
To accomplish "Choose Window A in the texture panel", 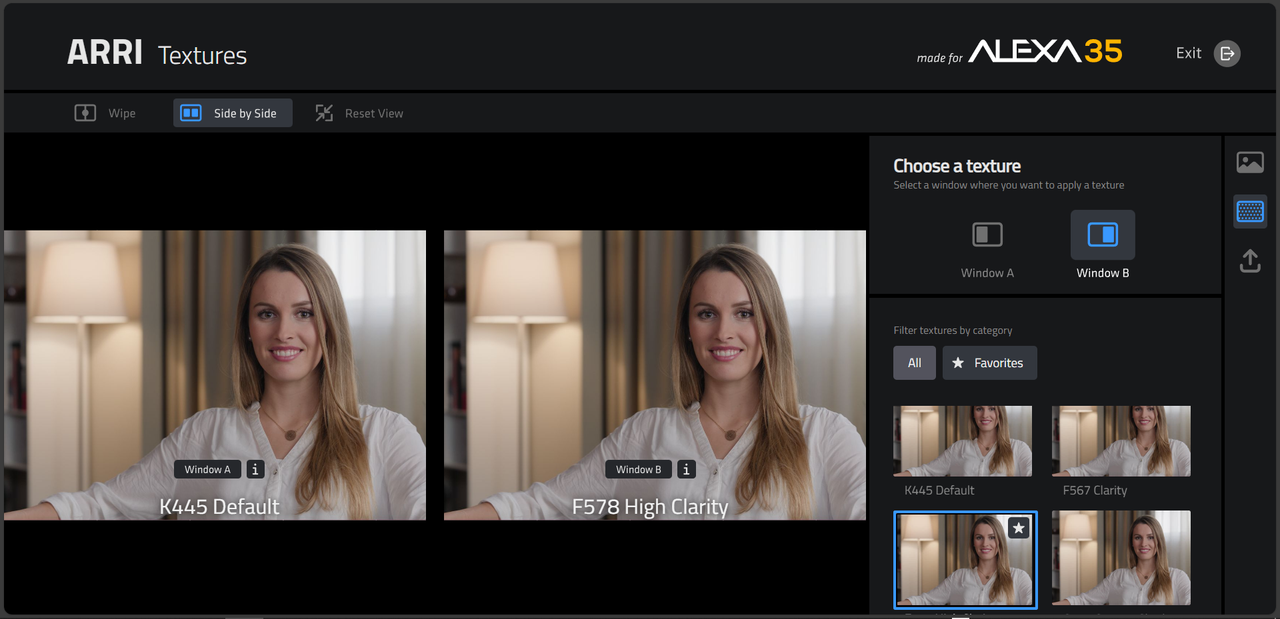I will (987, 246).
